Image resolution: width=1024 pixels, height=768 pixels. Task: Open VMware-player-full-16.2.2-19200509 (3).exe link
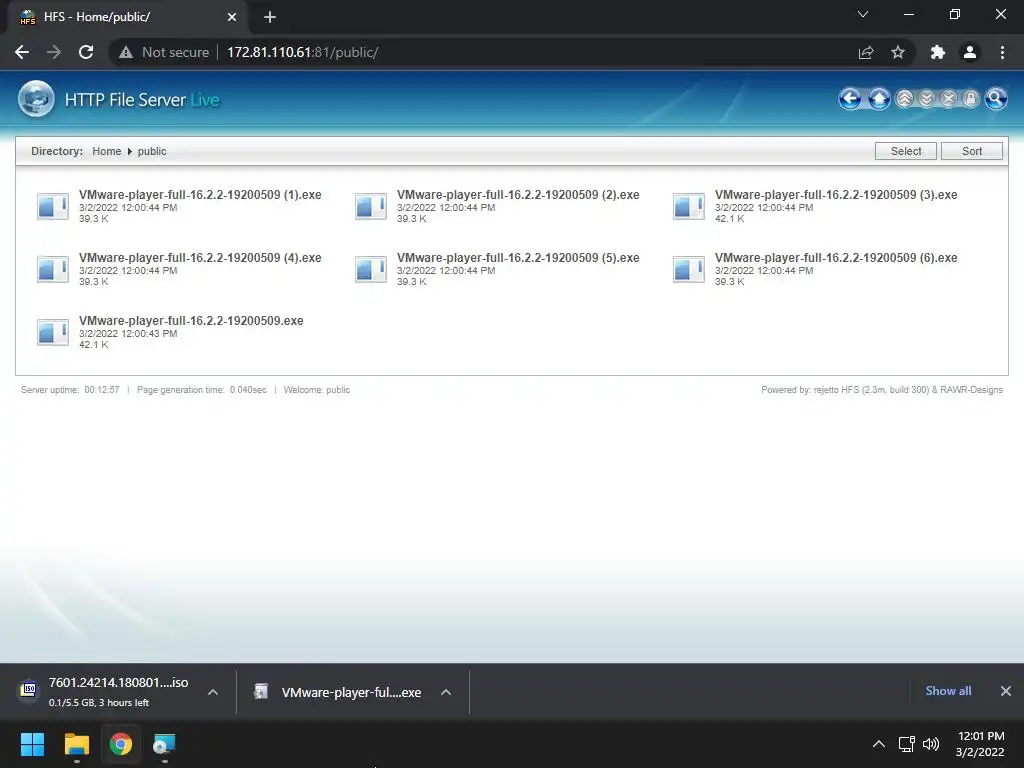pos(836,195)
